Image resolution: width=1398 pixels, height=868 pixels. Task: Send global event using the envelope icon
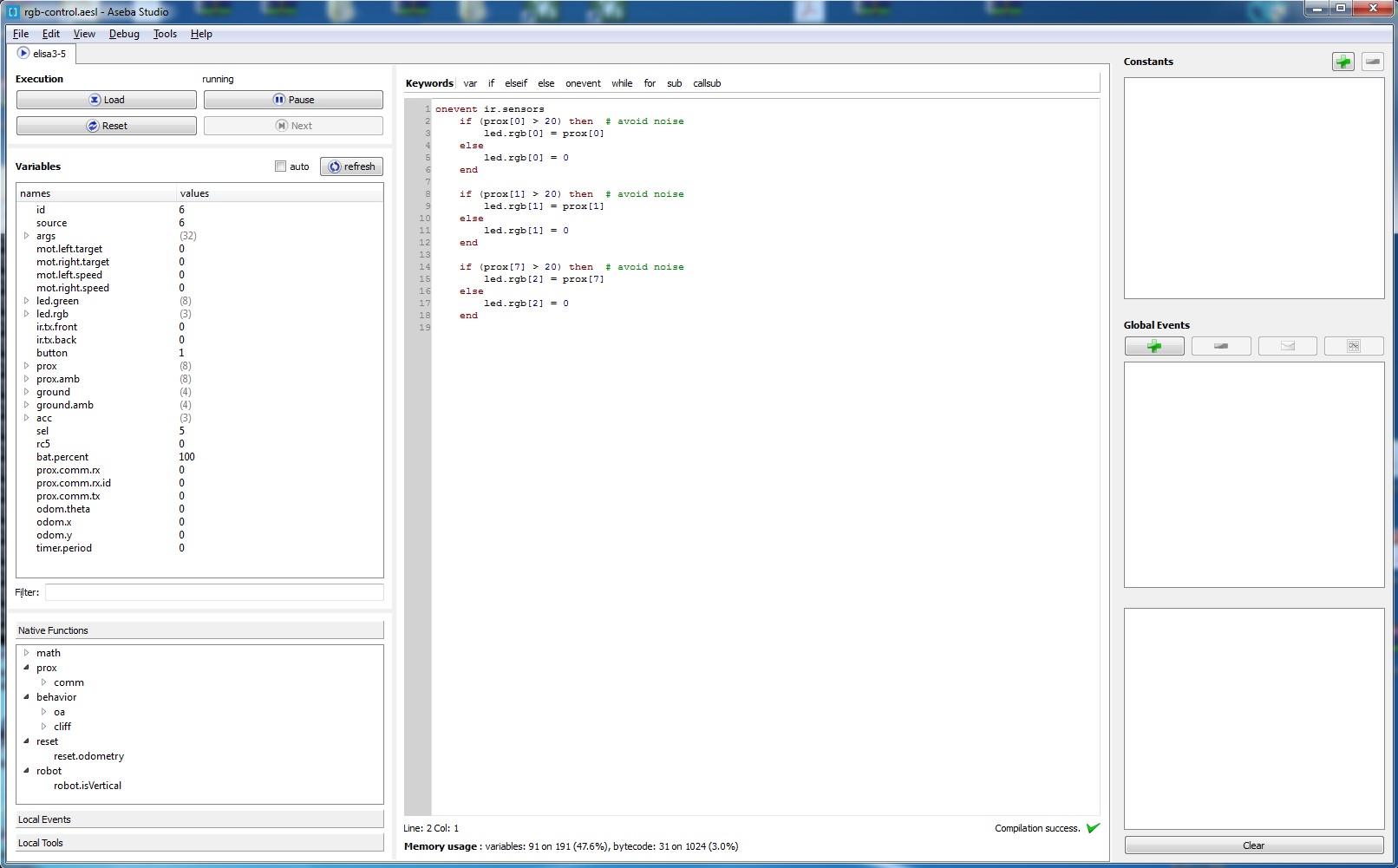1287,346
